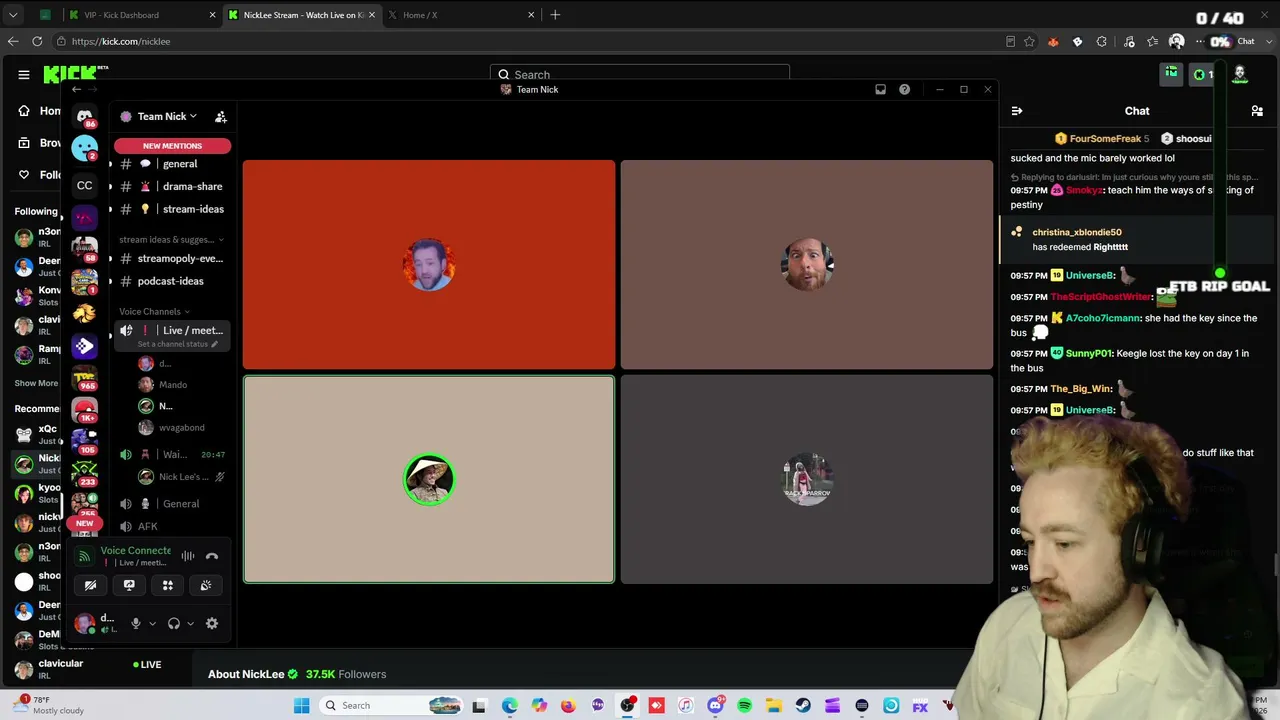Join the AFK voice channel
Viewport: 1280px width, 720px height.
[x=172, y=527]
